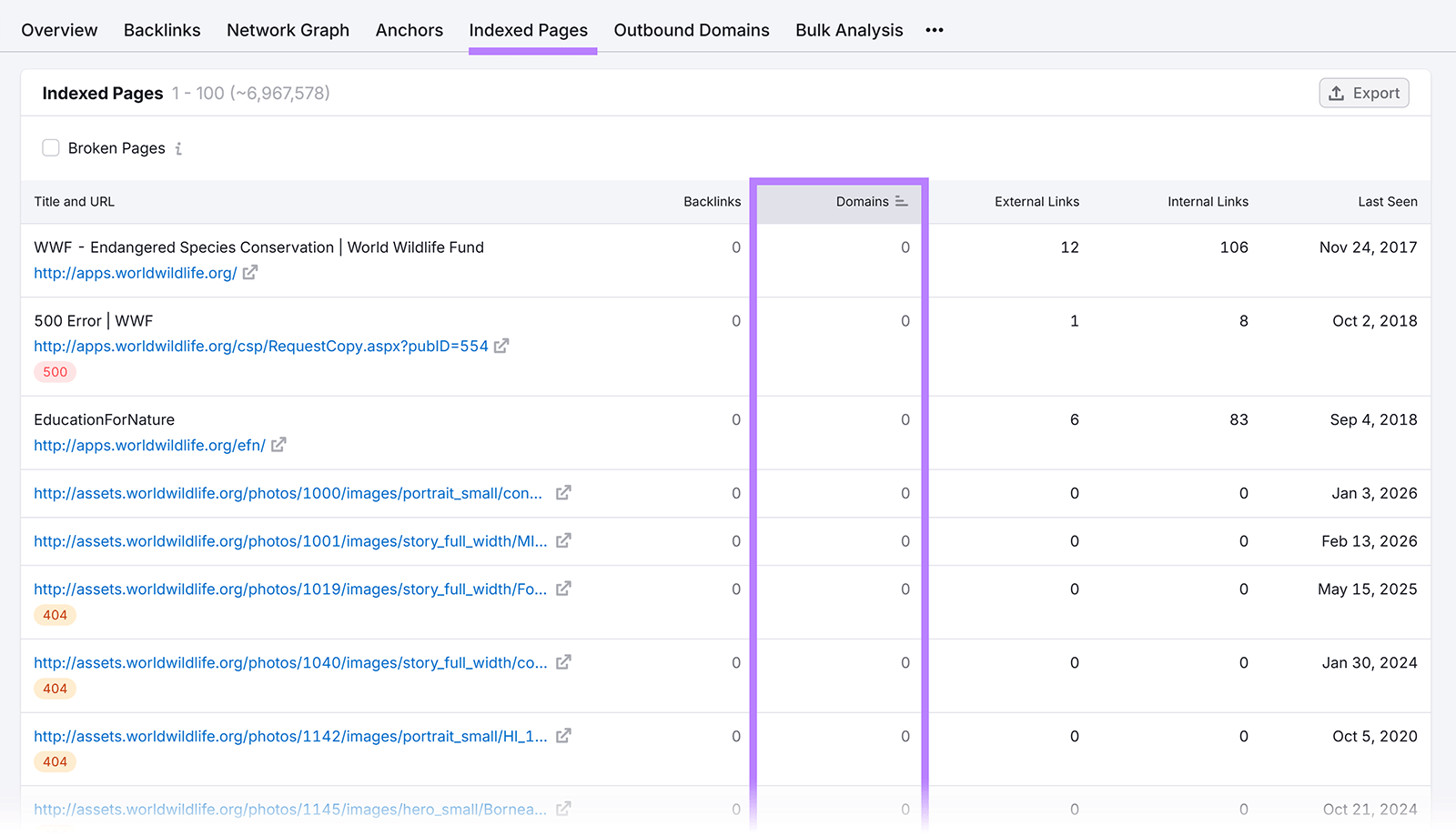Click the external link icon next to the photos/1001 URL
This screenshot has height=836, width=1456.
pyautogui.click(x=564, y=540)
